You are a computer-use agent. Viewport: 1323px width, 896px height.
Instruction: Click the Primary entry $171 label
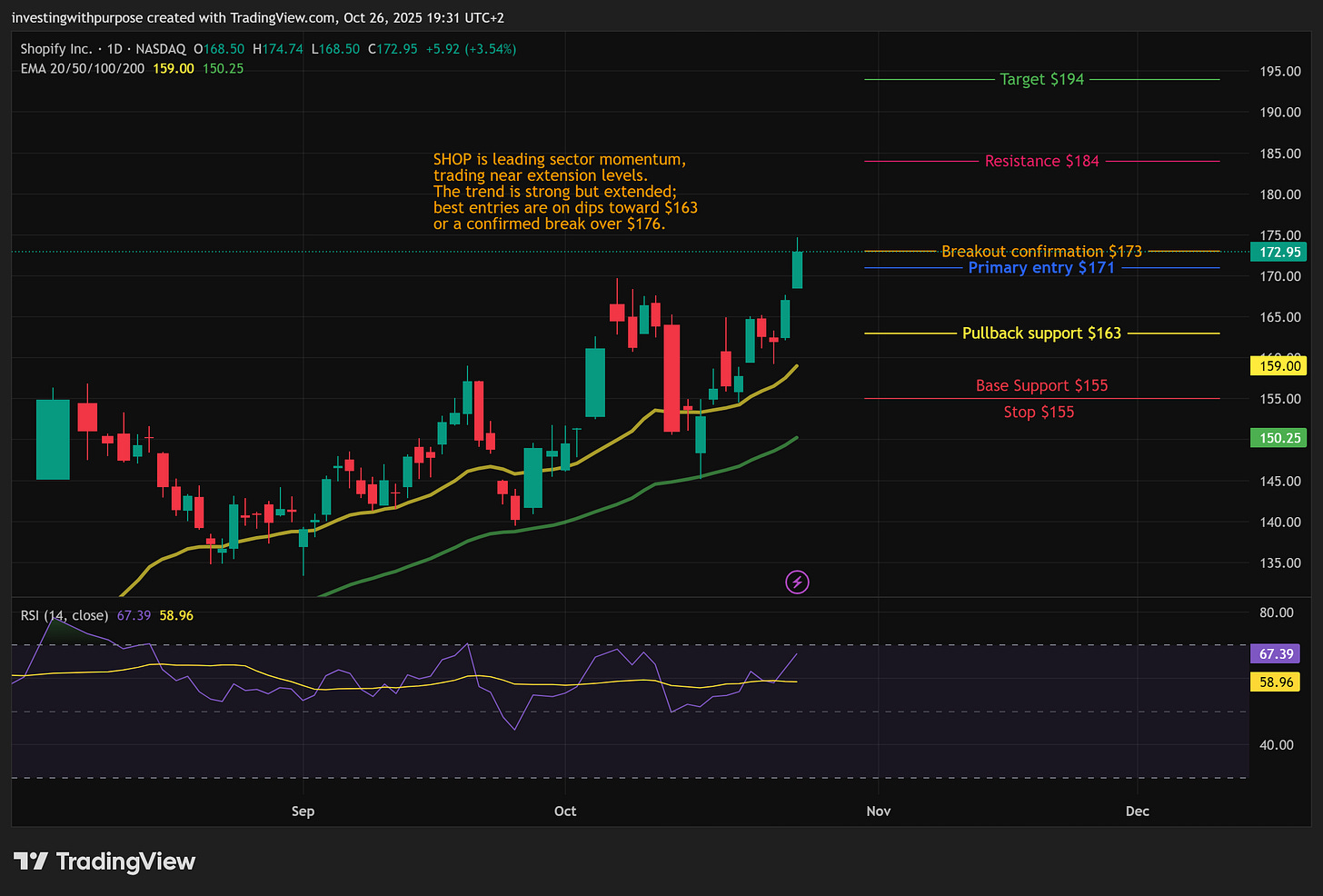(x=1041, y=267)
